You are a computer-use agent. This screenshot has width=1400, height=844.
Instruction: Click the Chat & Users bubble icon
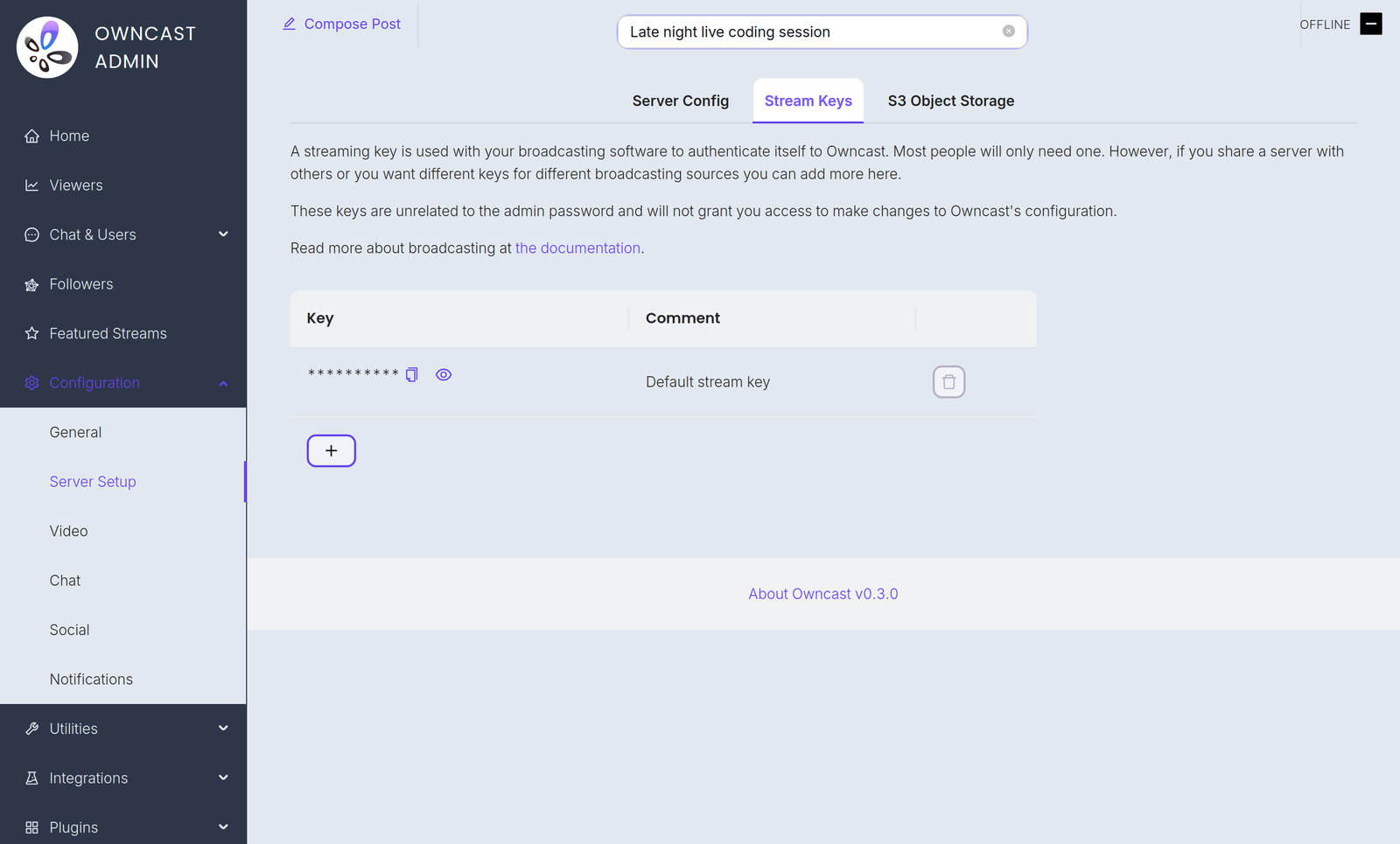click(32, 235)
